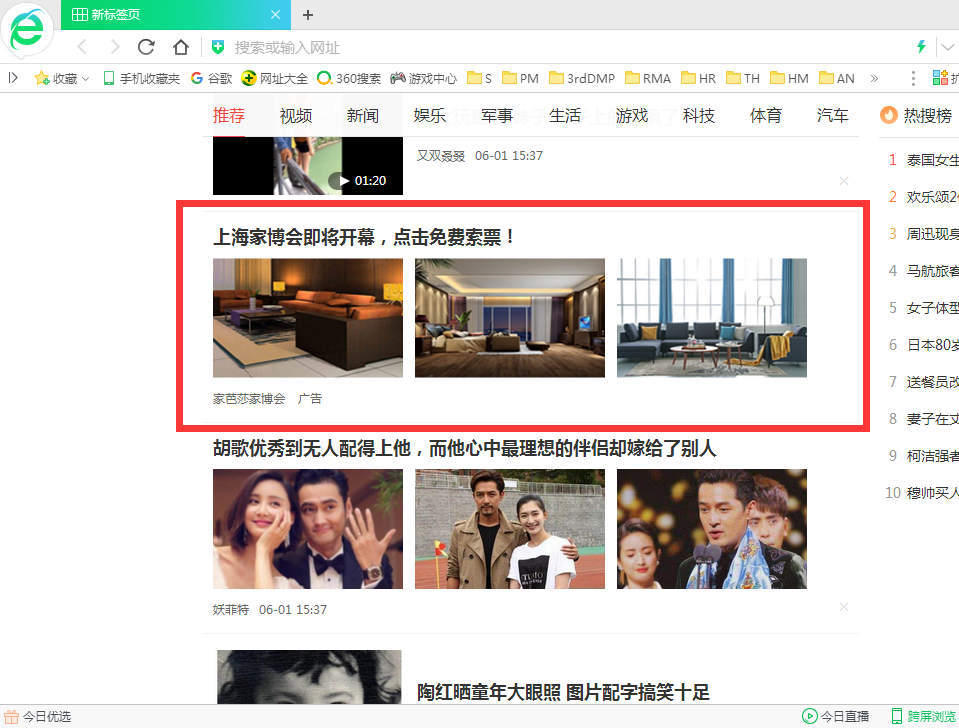Open the address bar suggestions dropdown arrow
The height and width of the screenshot is (728, 959).
click(948, 46)
